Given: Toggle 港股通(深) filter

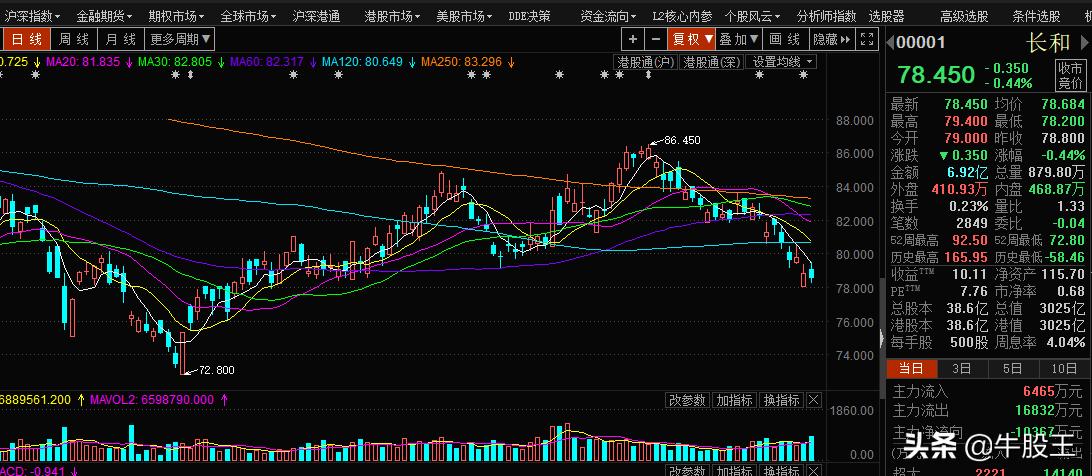Looking at the screenshot, I should pyautogui.click(x=712, y=62).
